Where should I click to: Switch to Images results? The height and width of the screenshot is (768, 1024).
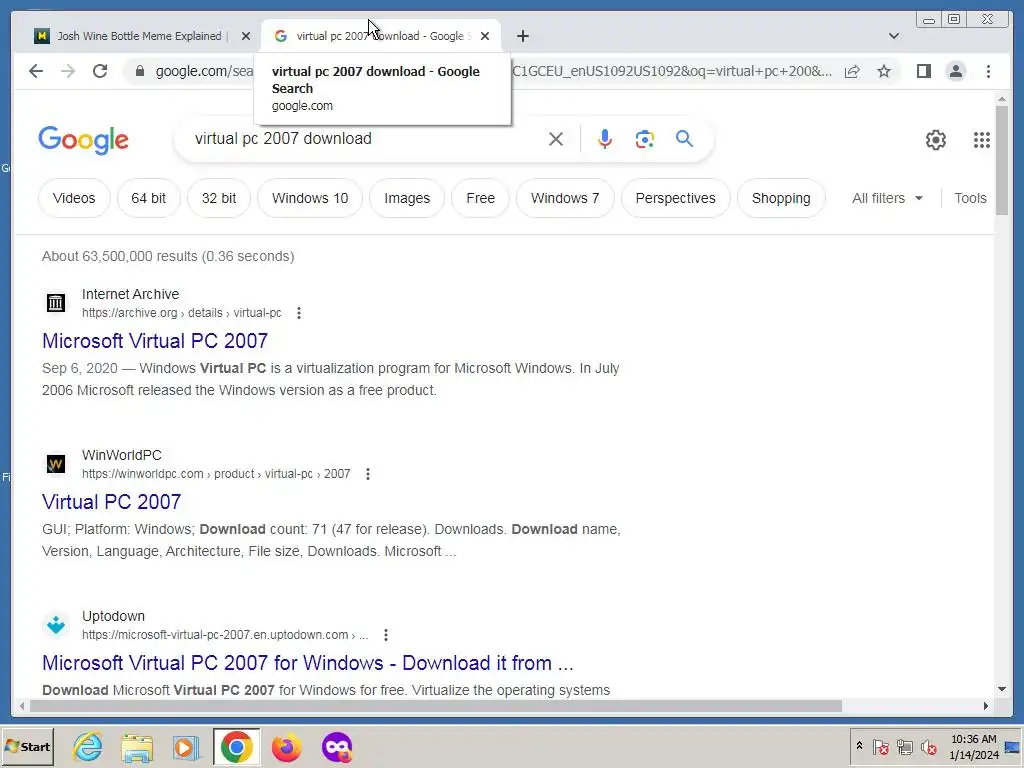[x=407, y=198]
